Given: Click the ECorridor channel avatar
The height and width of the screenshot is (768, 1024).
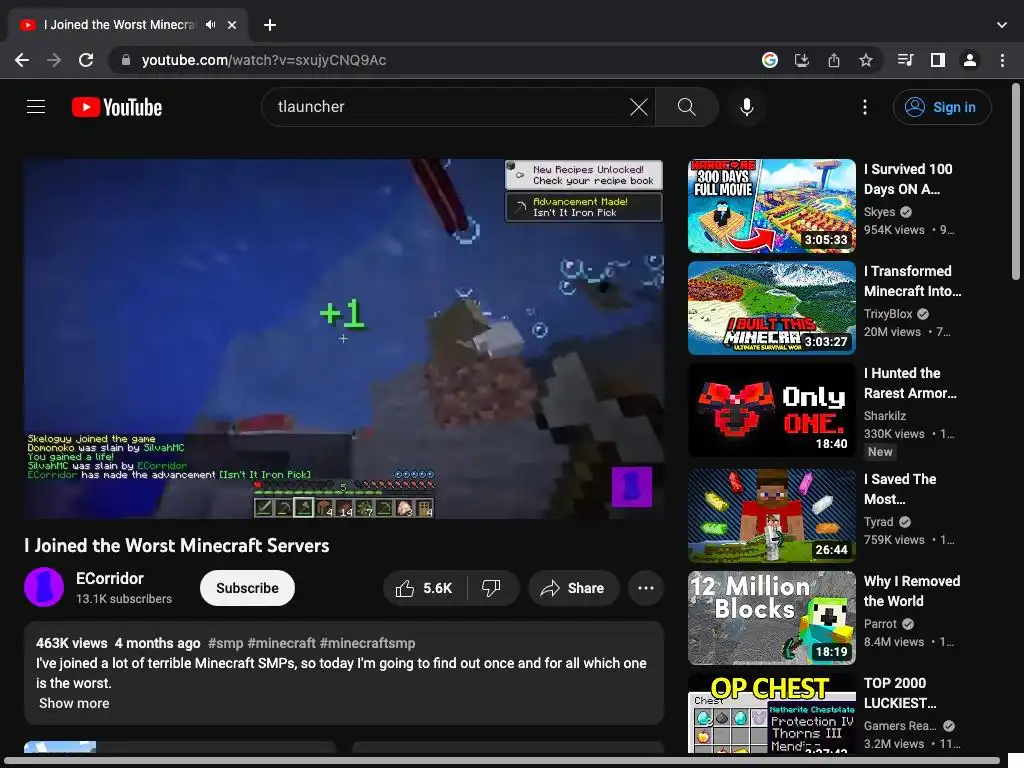Looking at the screenshot, I should click(x=44, y=587).
